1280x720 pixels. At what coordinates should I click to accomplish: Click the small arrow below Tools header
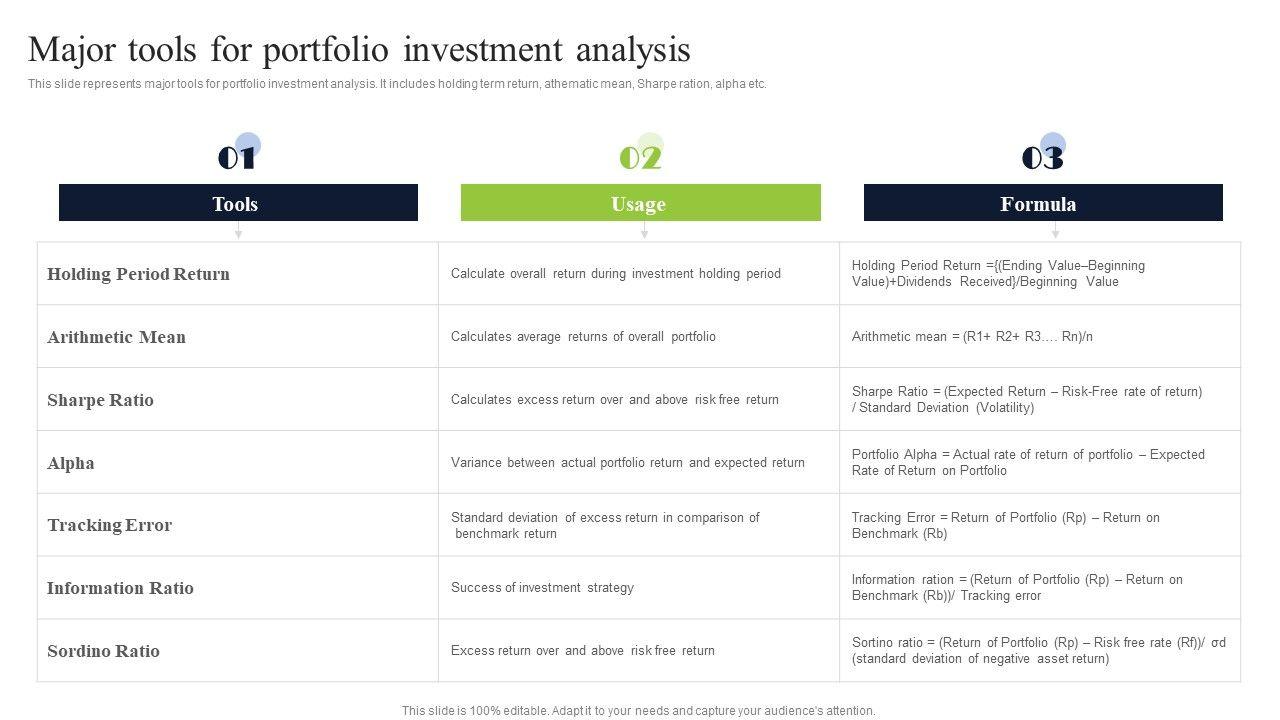click(238, 232)
